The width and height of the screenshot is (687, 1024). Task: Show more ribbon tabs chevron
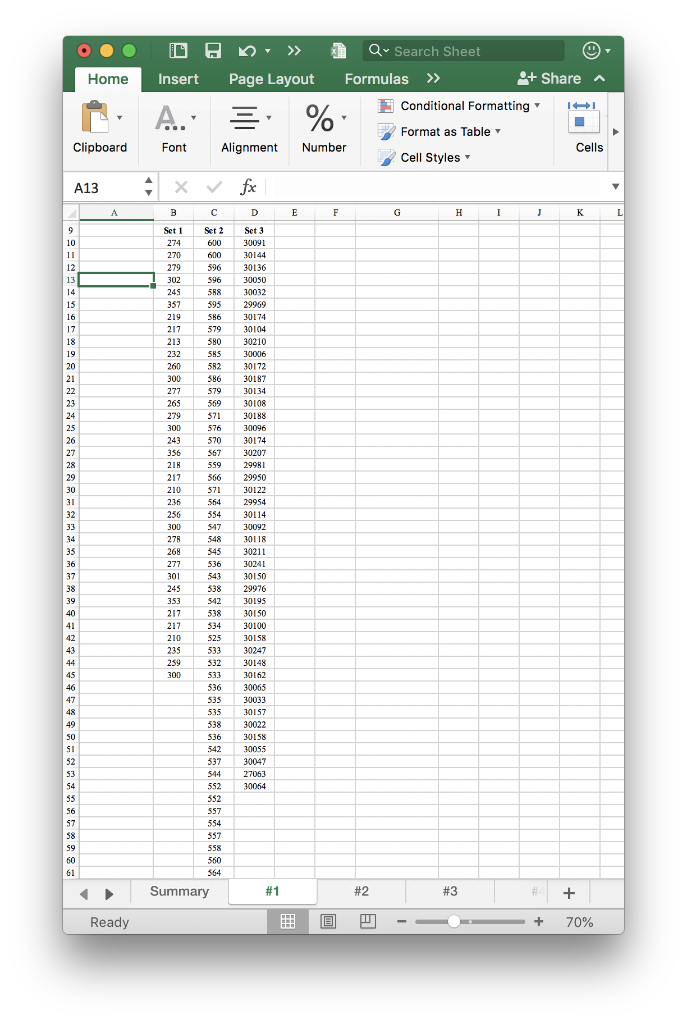pos(433,78)
